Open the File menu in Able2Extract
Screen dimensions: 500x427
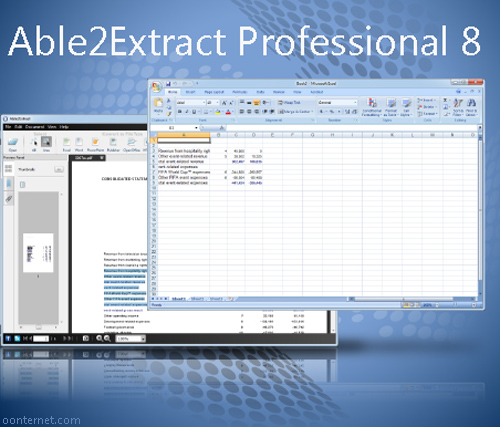coord(8,127)
